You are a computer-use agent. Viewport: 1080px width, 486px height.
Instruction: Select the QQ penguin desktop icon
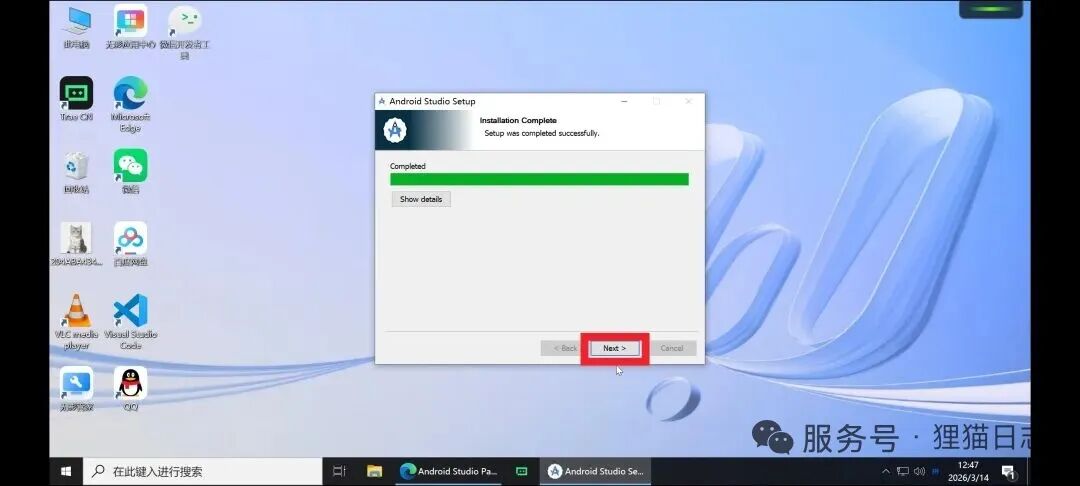(x=130, y=389)
